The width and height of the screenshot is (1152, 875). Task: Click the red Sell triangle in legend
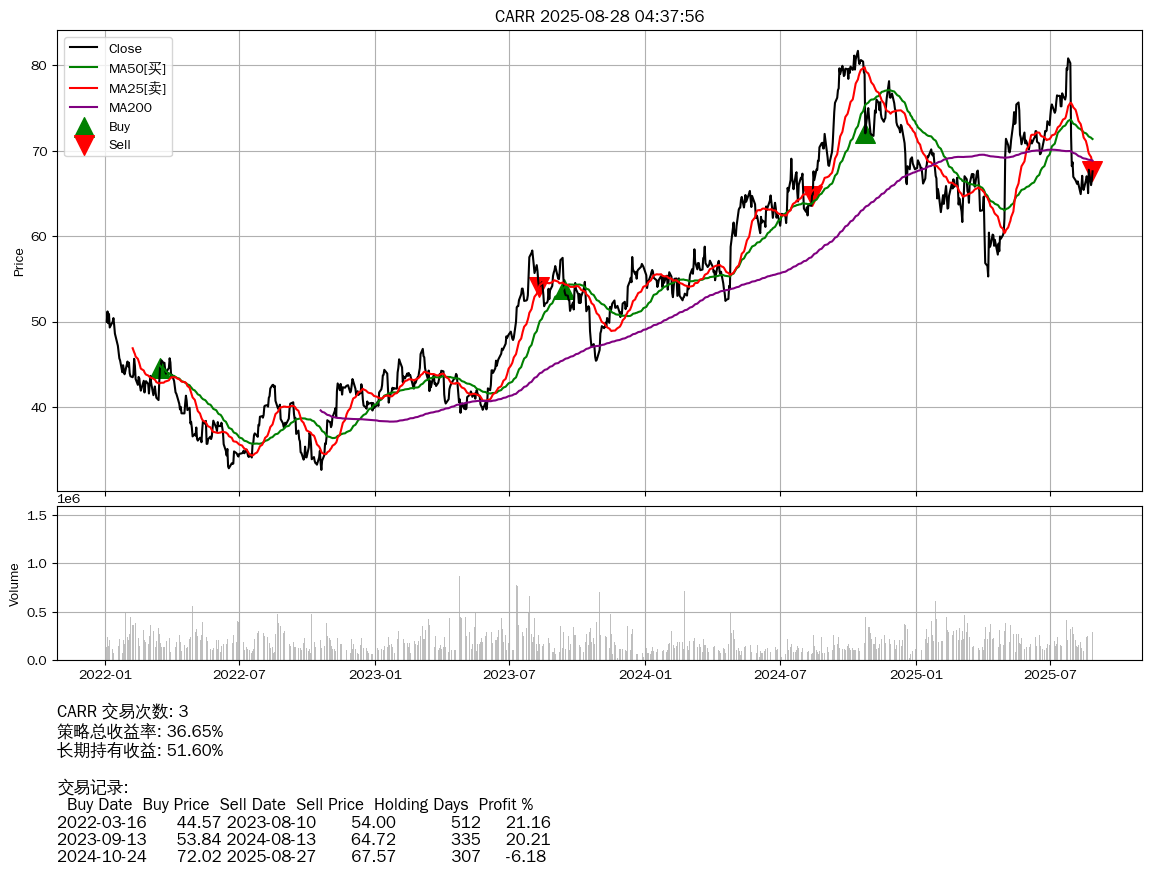coord(85,145)
